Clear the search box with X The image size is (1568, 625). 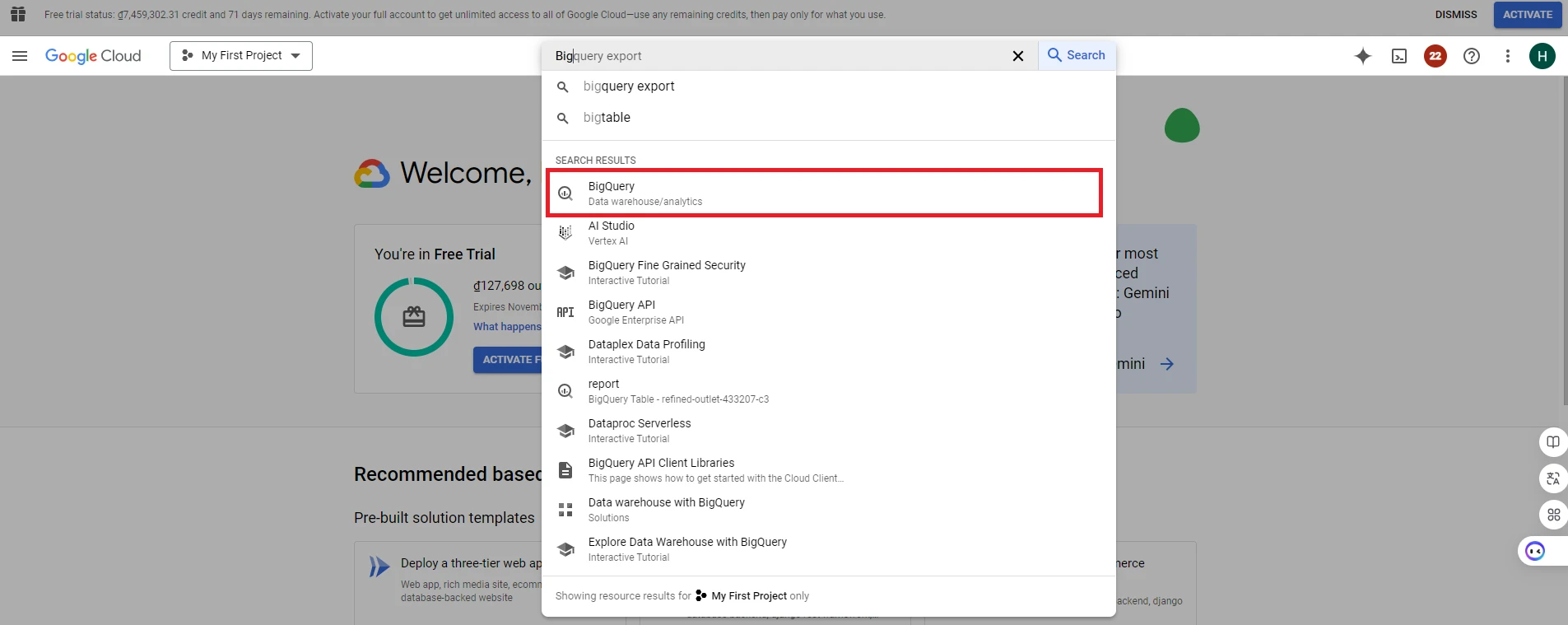tap(1018, 56)
